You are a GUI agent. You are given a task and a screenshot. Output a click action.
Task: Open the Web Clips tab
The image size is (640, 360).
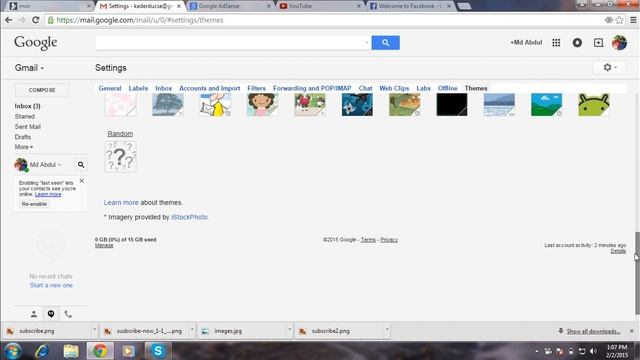click(394, 88)
